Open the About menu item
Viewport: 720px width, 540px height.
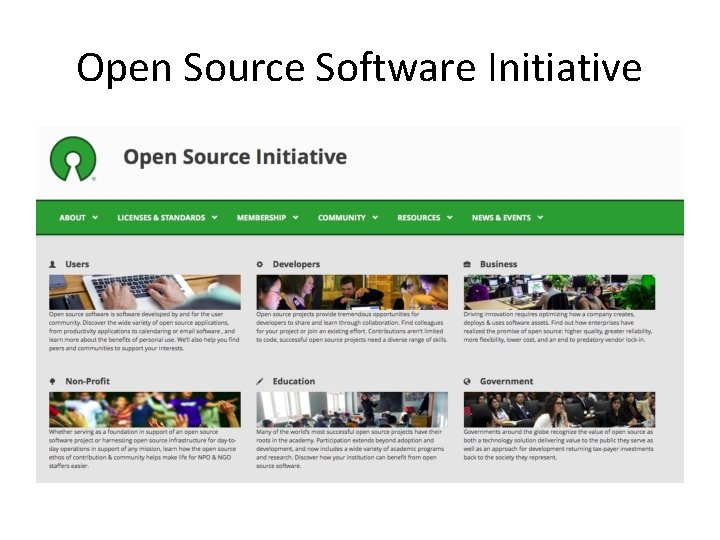click(72, 218)
